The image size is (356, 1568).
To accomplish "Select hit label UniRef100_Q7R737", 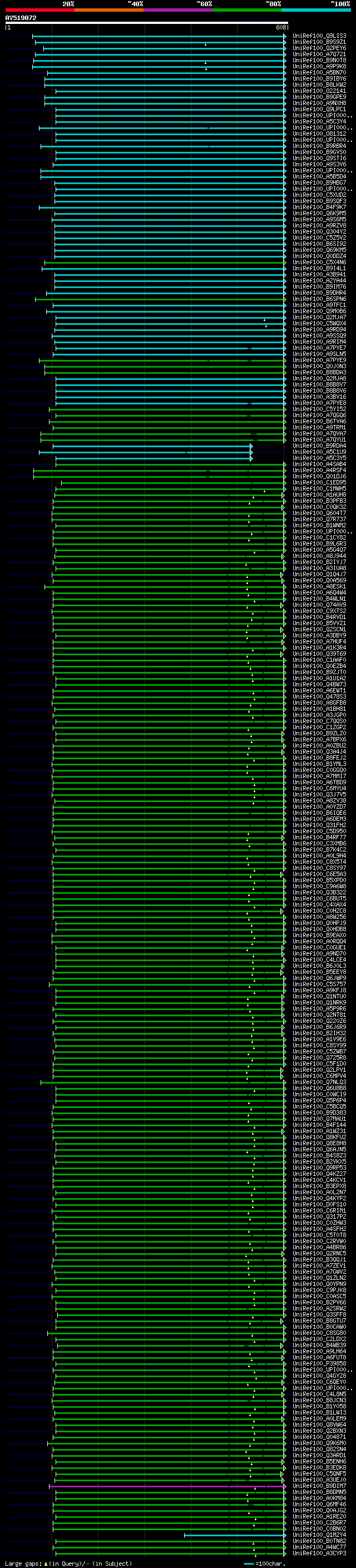I will (x=319, y=519).
